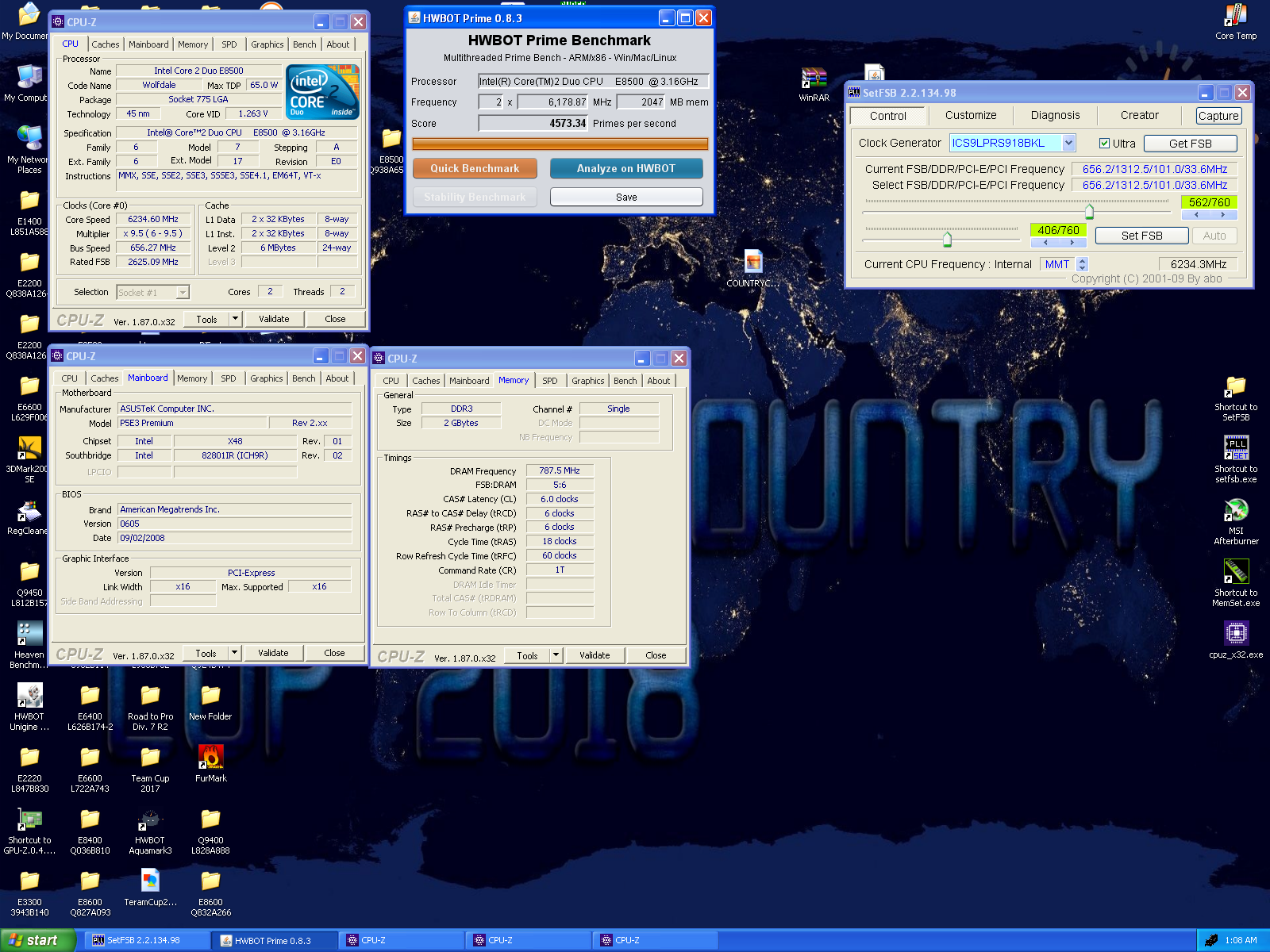
Task: Switch to HWBOT Prime 0.8.3 taskbar item
Action: pos(276,940)
